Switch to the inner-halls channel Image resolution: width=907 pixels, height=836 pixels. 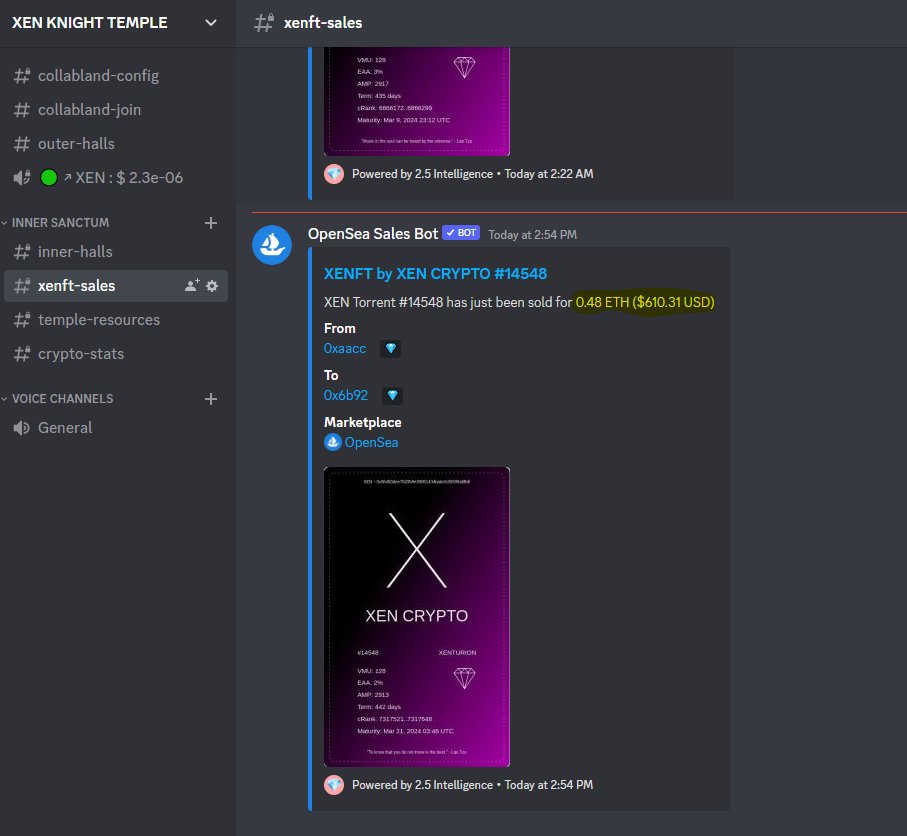75,251
